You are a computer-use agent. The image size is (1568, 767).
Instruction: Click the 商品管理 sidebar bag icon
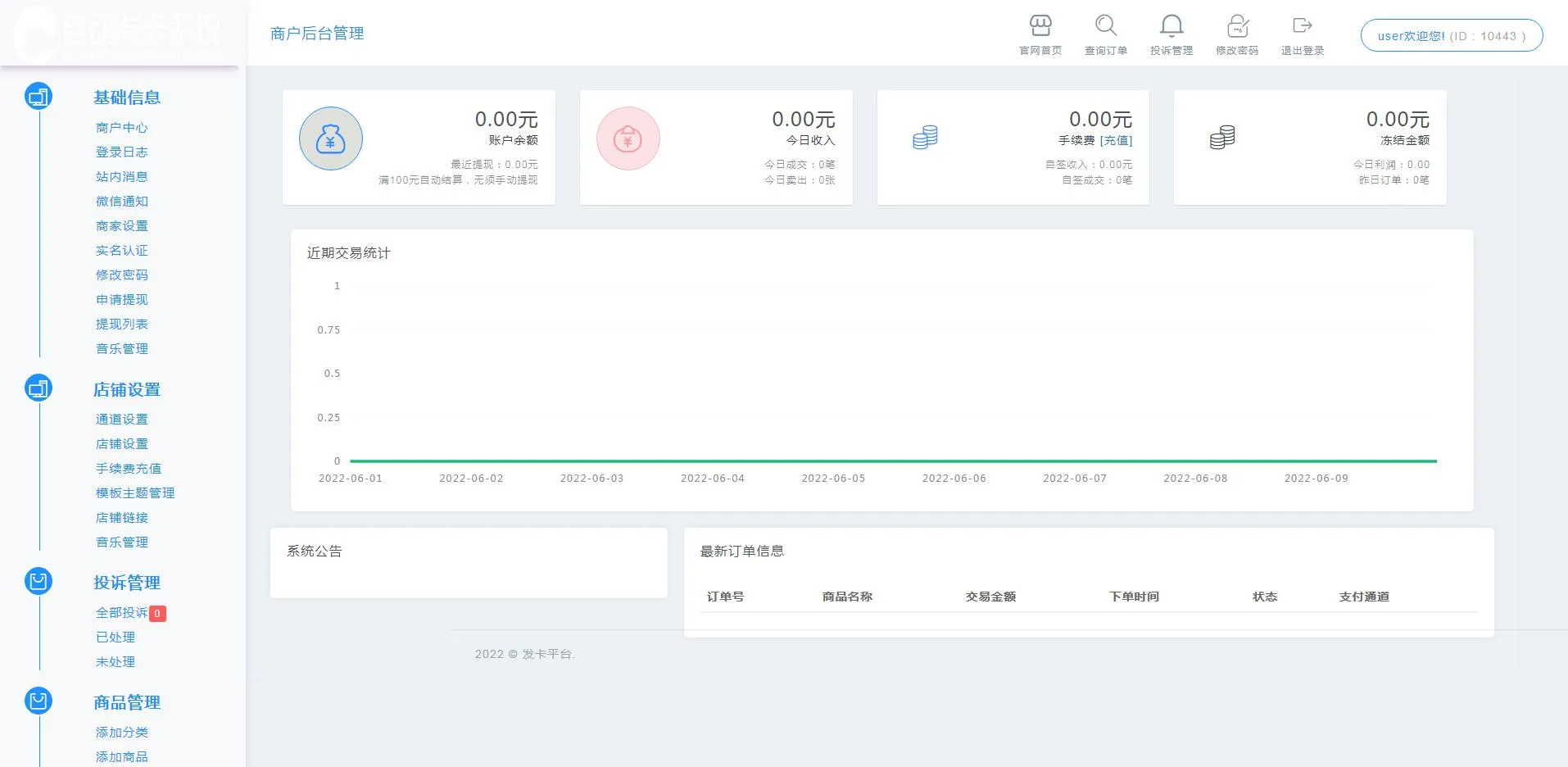click(39, 701)
